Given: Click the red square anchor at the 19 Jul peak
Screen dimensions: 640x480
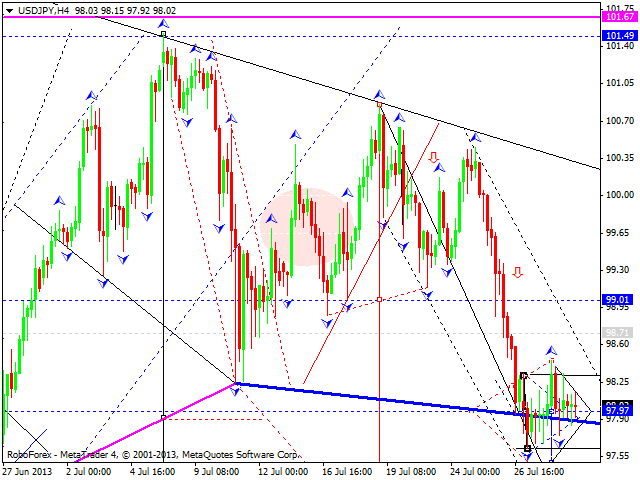Looking at the screenshot, I should 380,105.
